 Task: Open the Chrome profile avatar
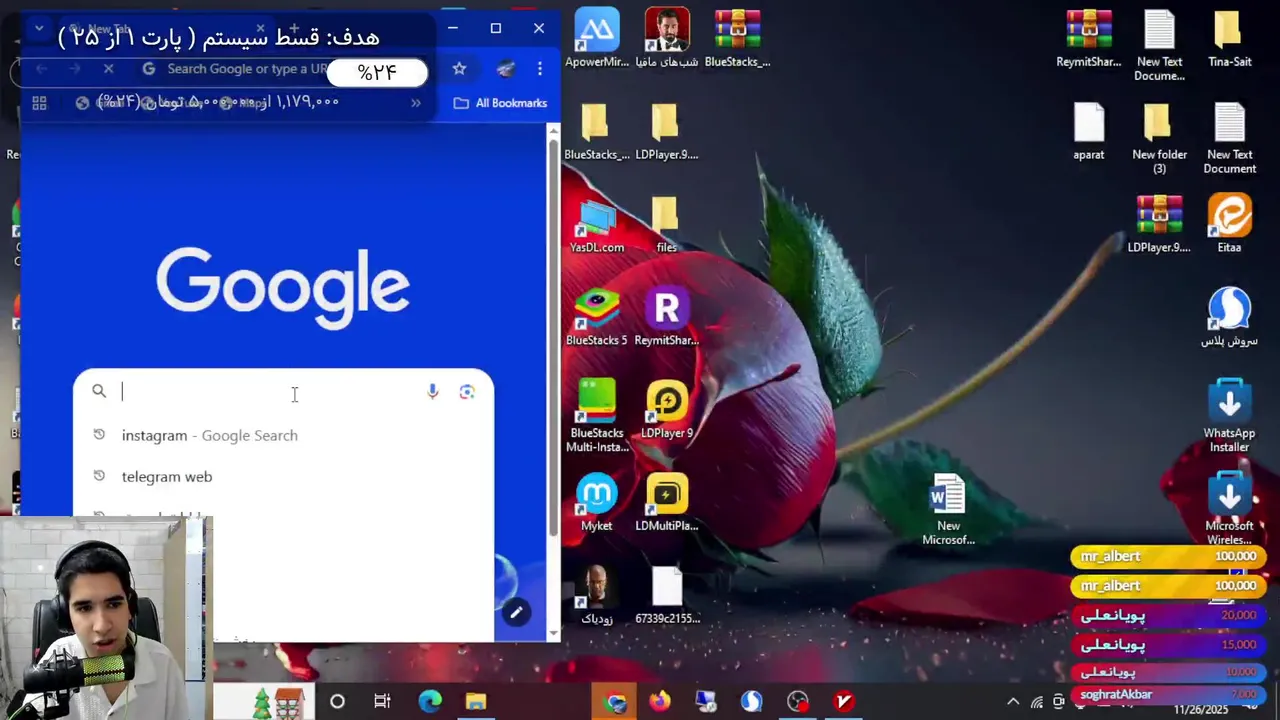(505, 69)
